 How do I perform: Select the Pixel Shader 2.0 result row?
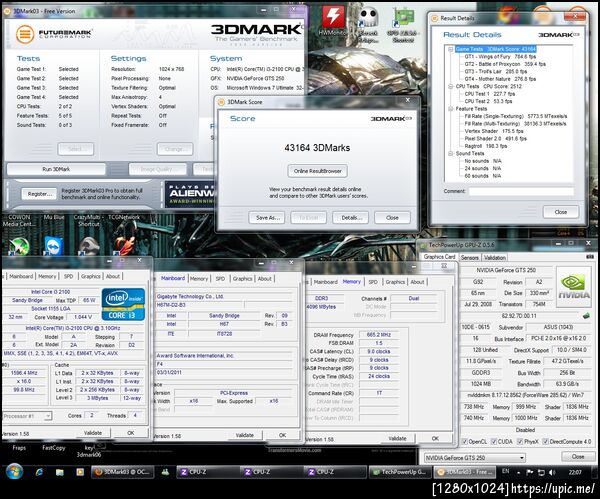[x=496, y=139]
